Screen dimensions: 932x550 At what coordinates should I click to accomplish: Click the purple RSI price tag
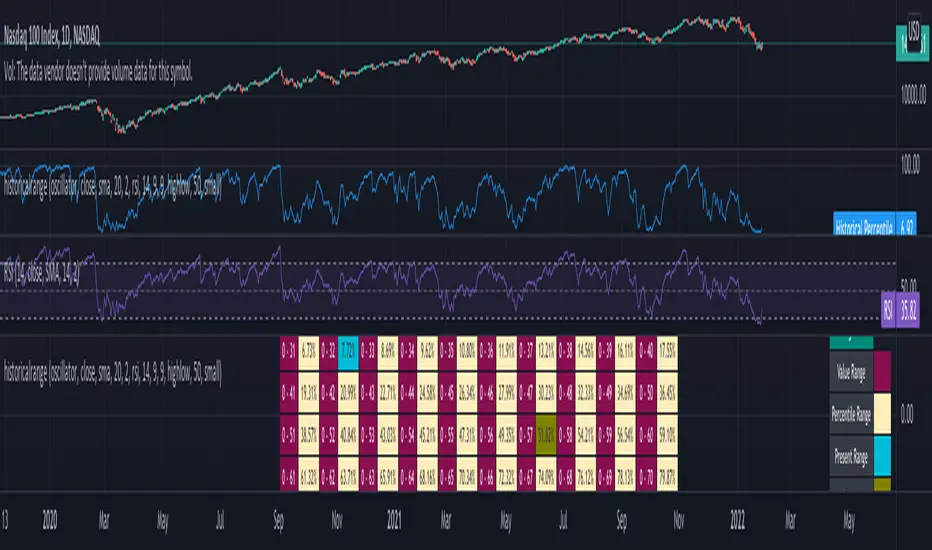(900, 310)
